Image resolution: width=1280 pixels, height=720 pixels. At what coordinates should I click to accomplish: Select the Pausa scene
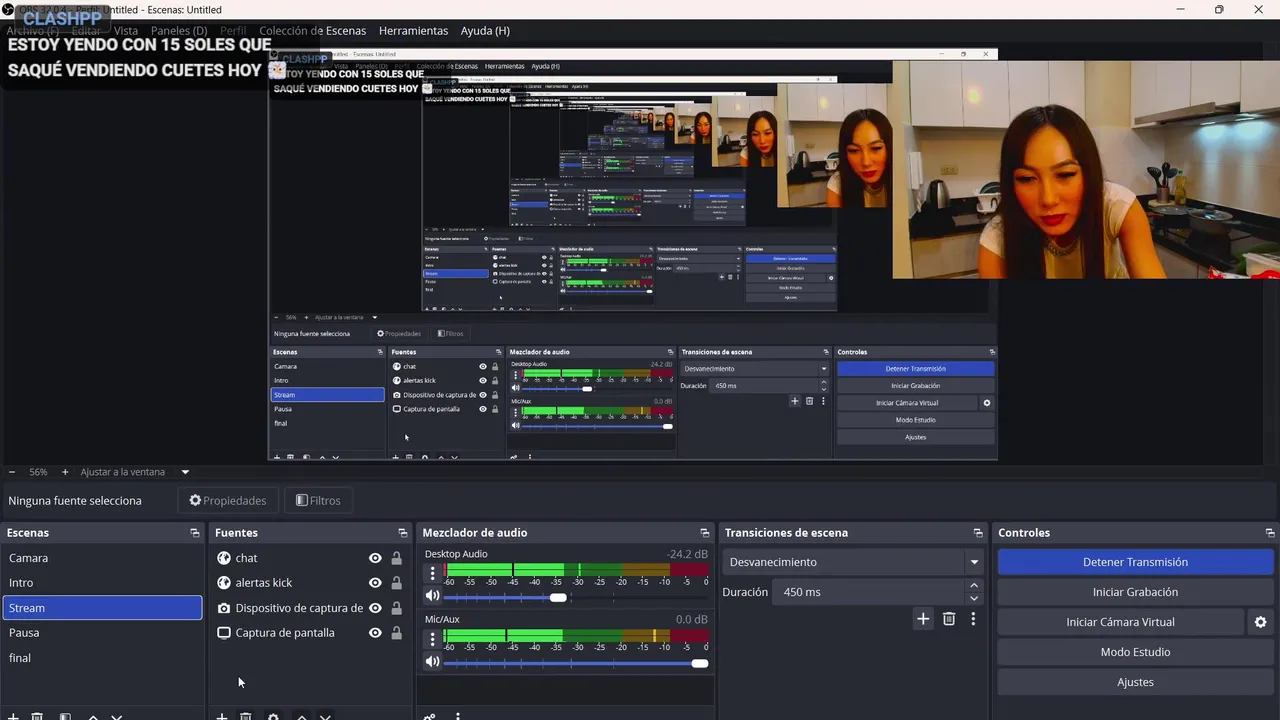(102, 633)
